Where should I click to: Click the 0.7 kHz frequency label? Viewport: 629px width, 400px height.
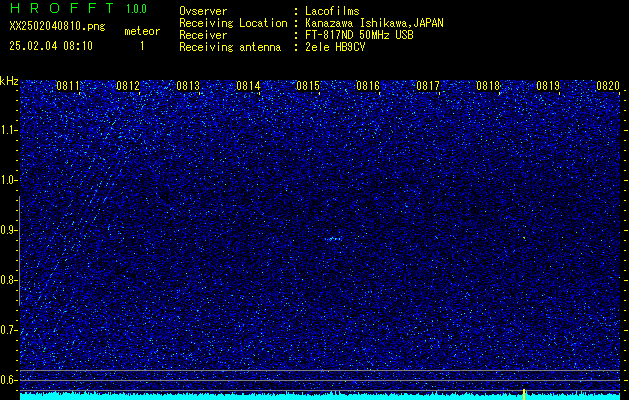point(9,330)
